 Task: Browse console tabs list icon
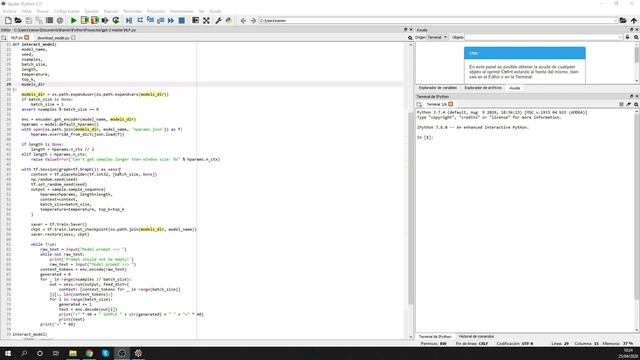click(x=419, y=104)
